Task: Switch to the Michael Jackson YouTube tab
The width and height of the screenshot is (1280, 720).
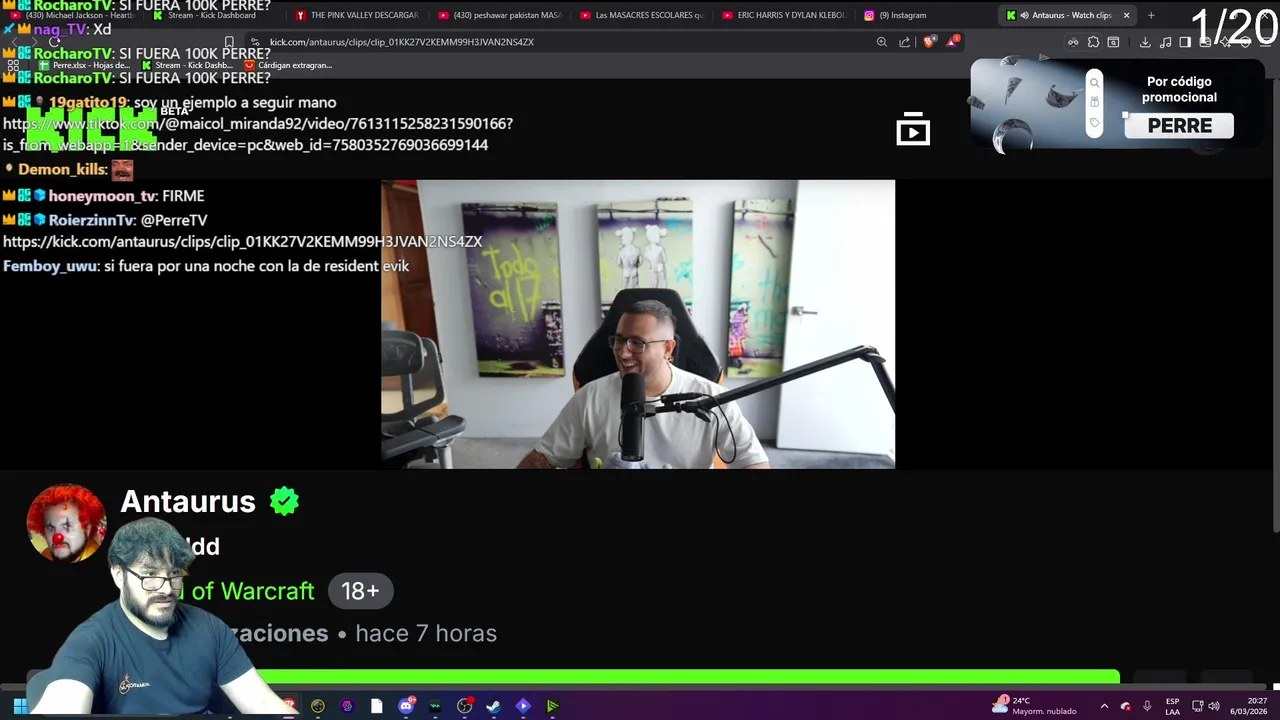Action: (x=72, y=15)
